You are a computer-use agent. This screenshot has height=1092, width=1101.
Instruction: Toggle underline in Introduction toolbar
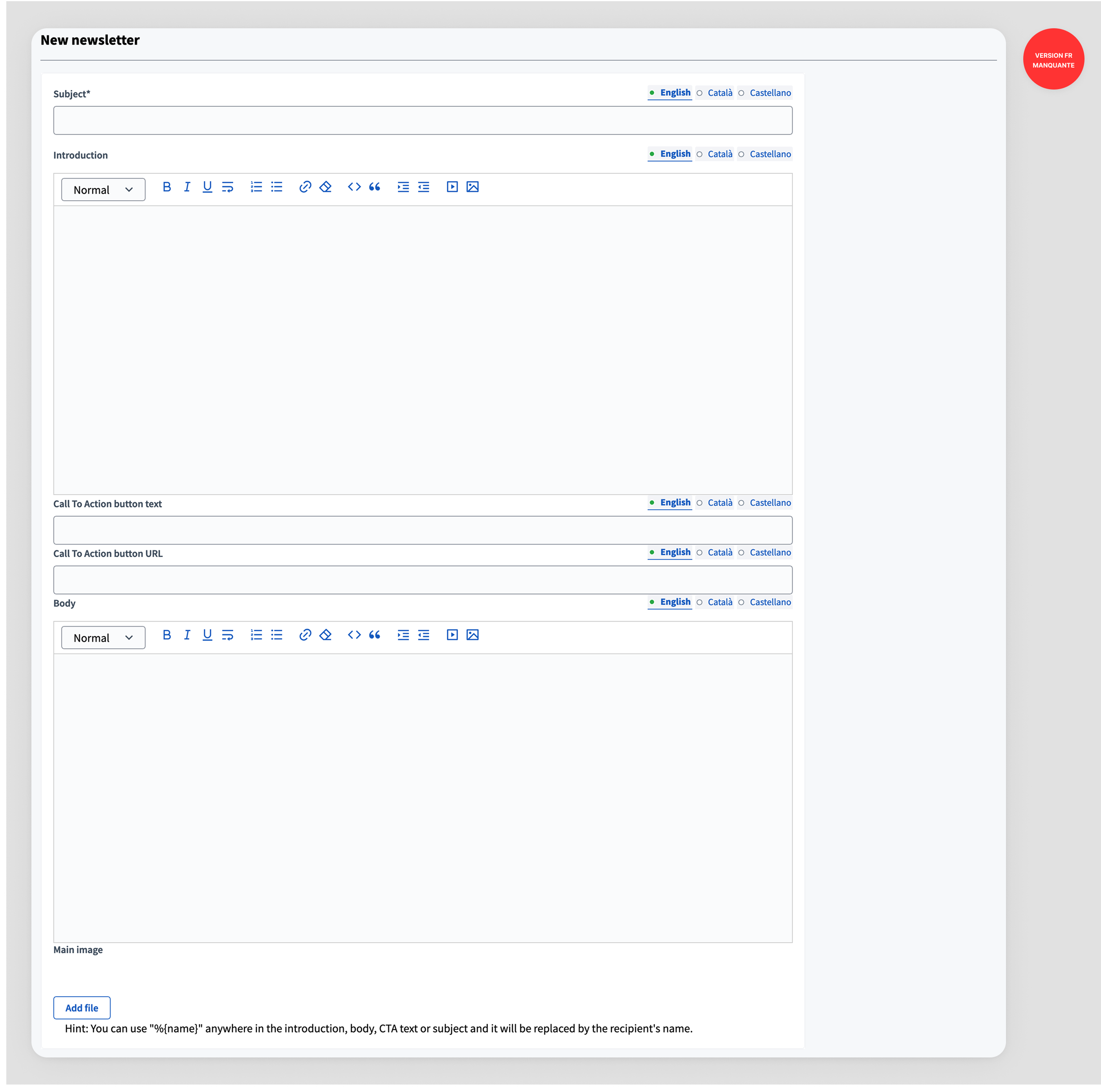coord(207,187)
